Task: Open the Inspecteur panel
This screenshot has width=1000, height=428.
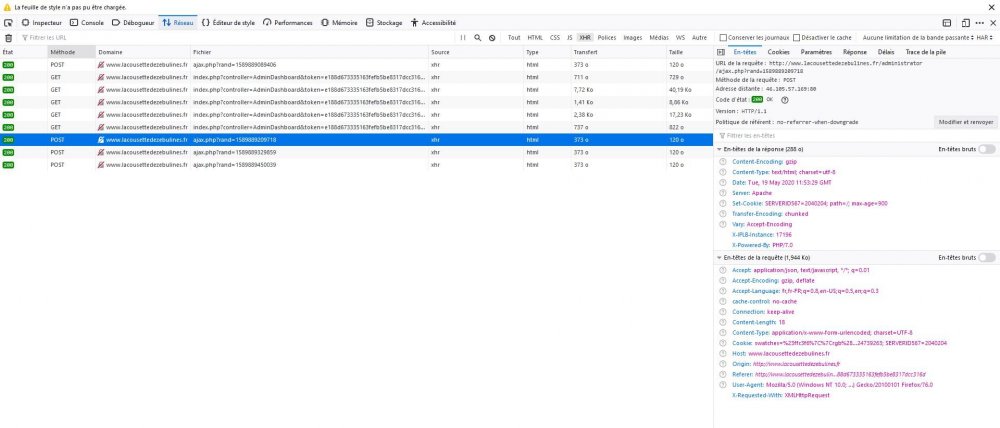Action: (x=41, y=22)
